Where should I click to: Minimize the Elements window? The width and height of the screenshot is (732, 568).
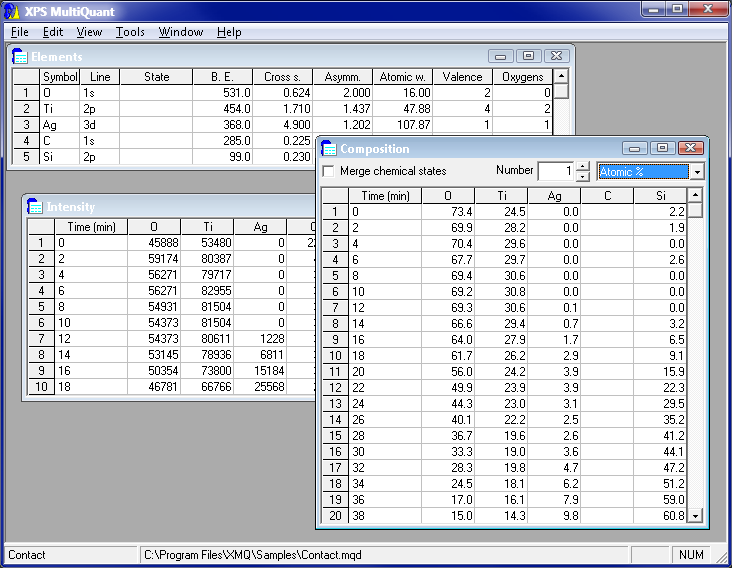[x=500, y=56]
